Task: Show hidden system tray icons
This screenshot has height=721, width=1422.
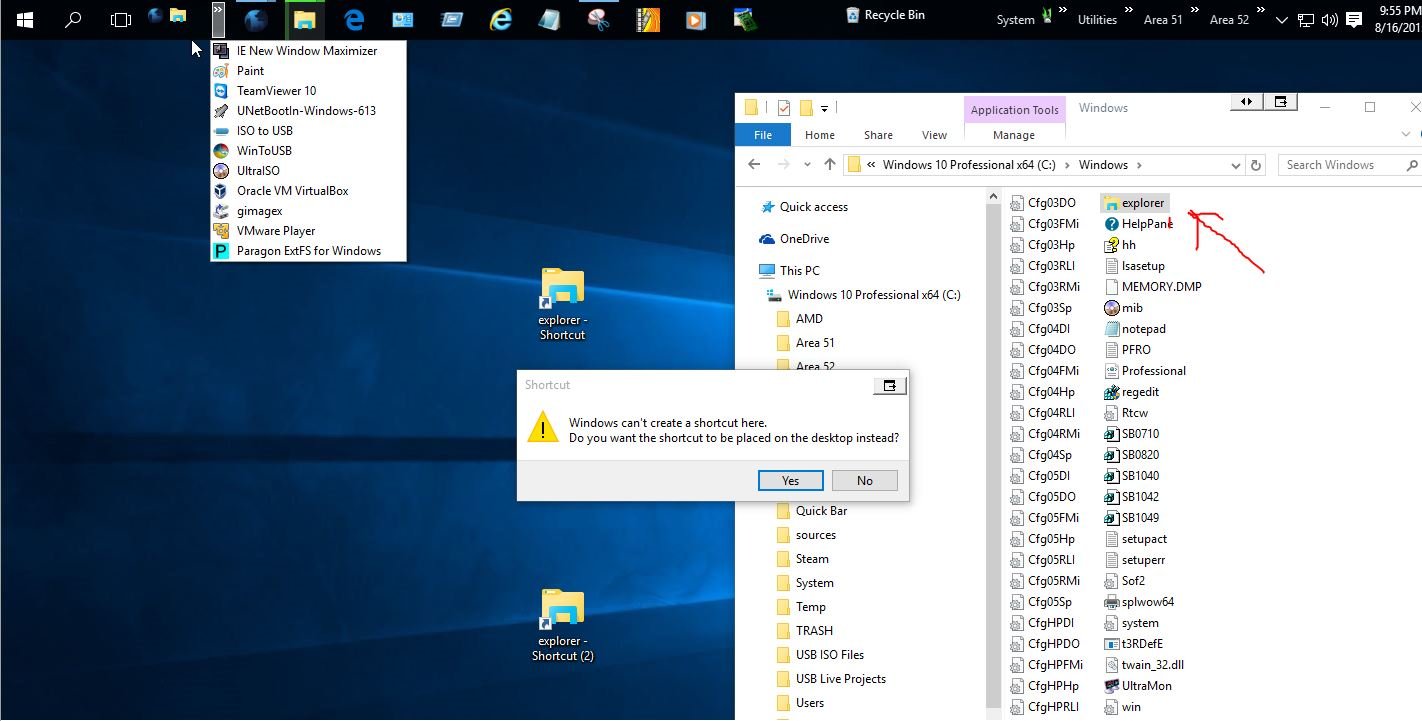Action: click(x=1282, y=19)
